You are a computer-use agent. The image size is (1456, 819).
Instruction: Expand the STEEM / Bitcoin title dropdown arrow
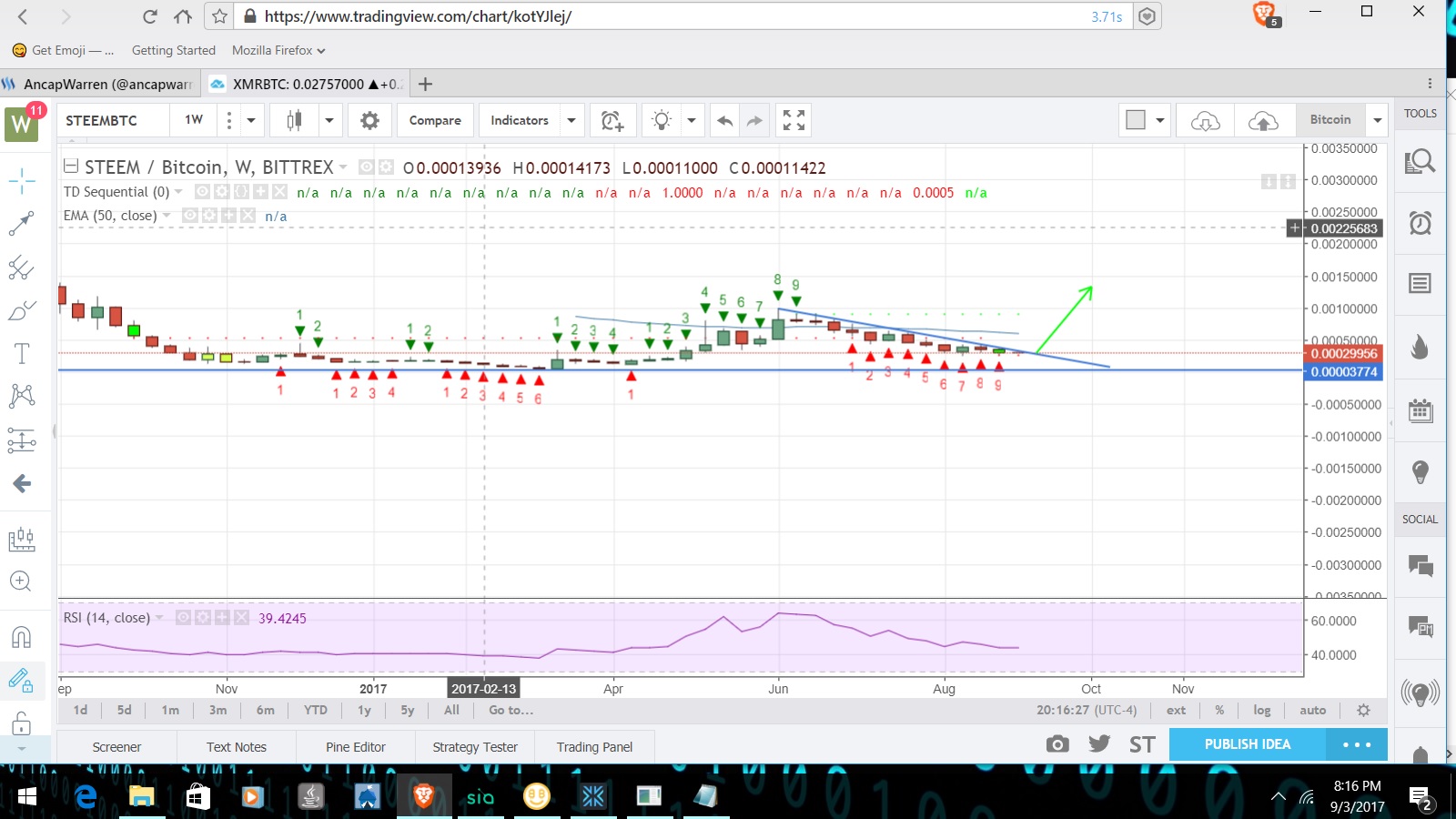(x=343, y=167)
